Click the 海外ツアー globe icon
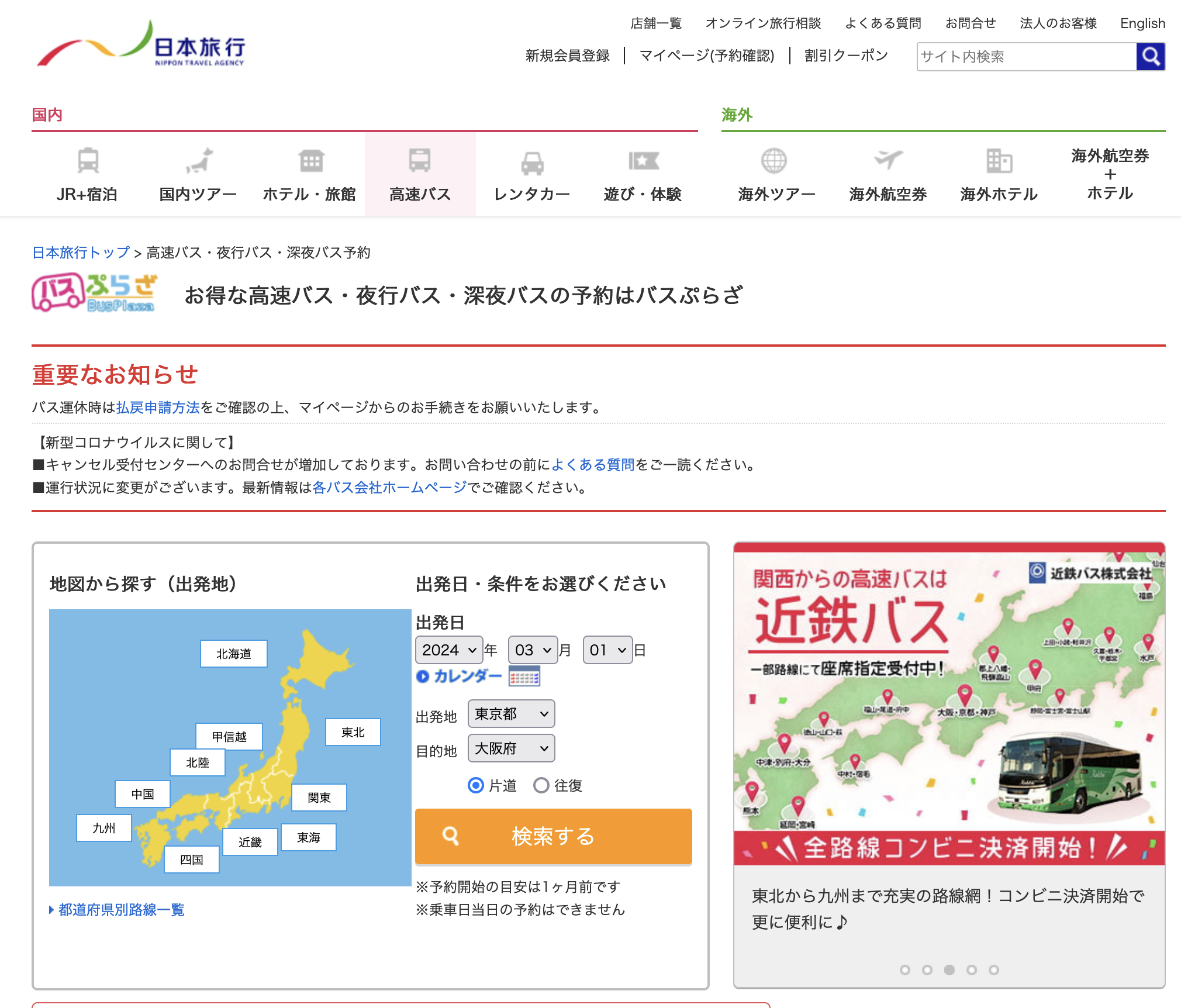The image size is (1181, 1008). point(773,160)
